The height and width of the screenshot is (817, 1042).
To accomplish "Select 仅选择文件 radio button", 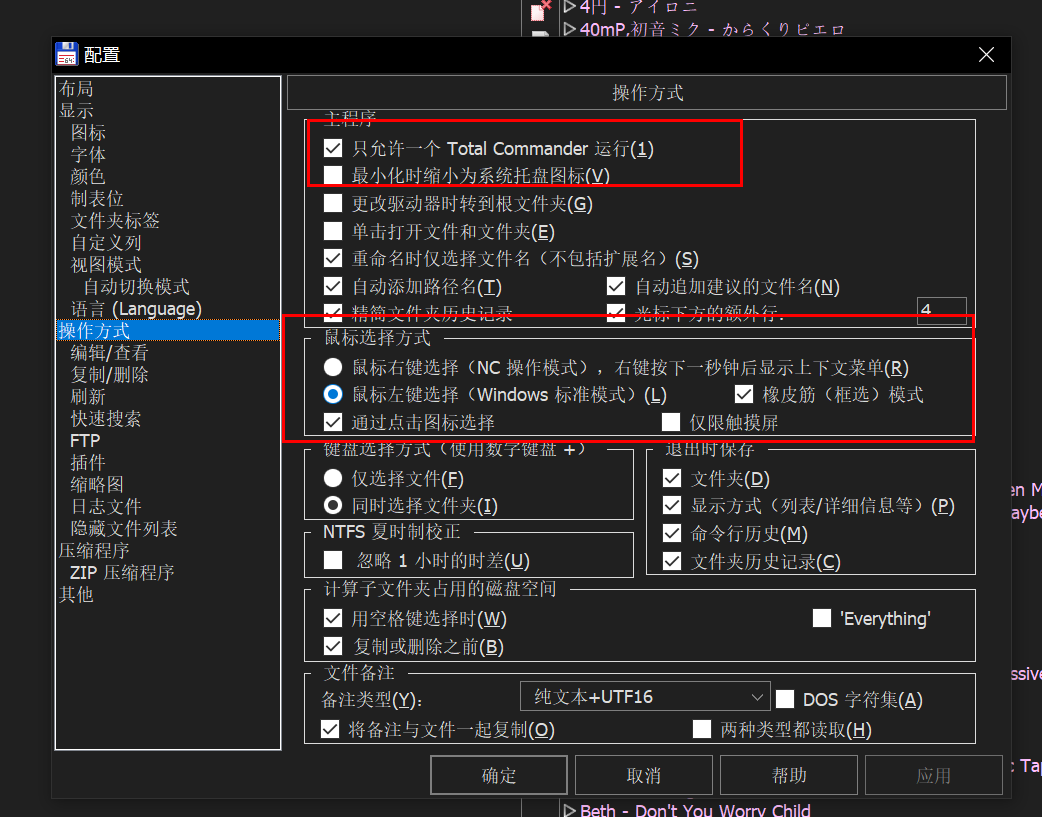I will (333, 478).
